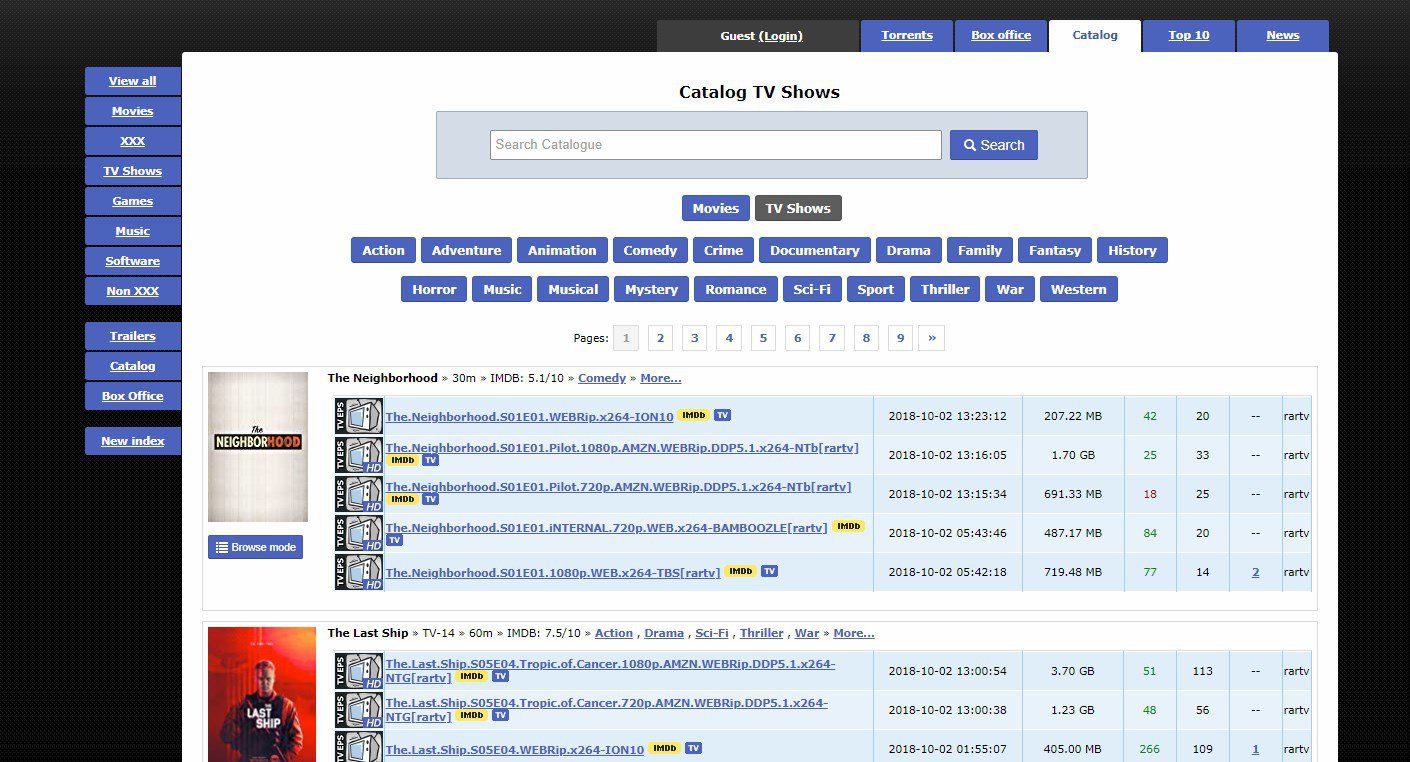The height and width of the screenshot is (762, 1410).
Task: Open New index in sidebar
Action: [x=133, y=441]
